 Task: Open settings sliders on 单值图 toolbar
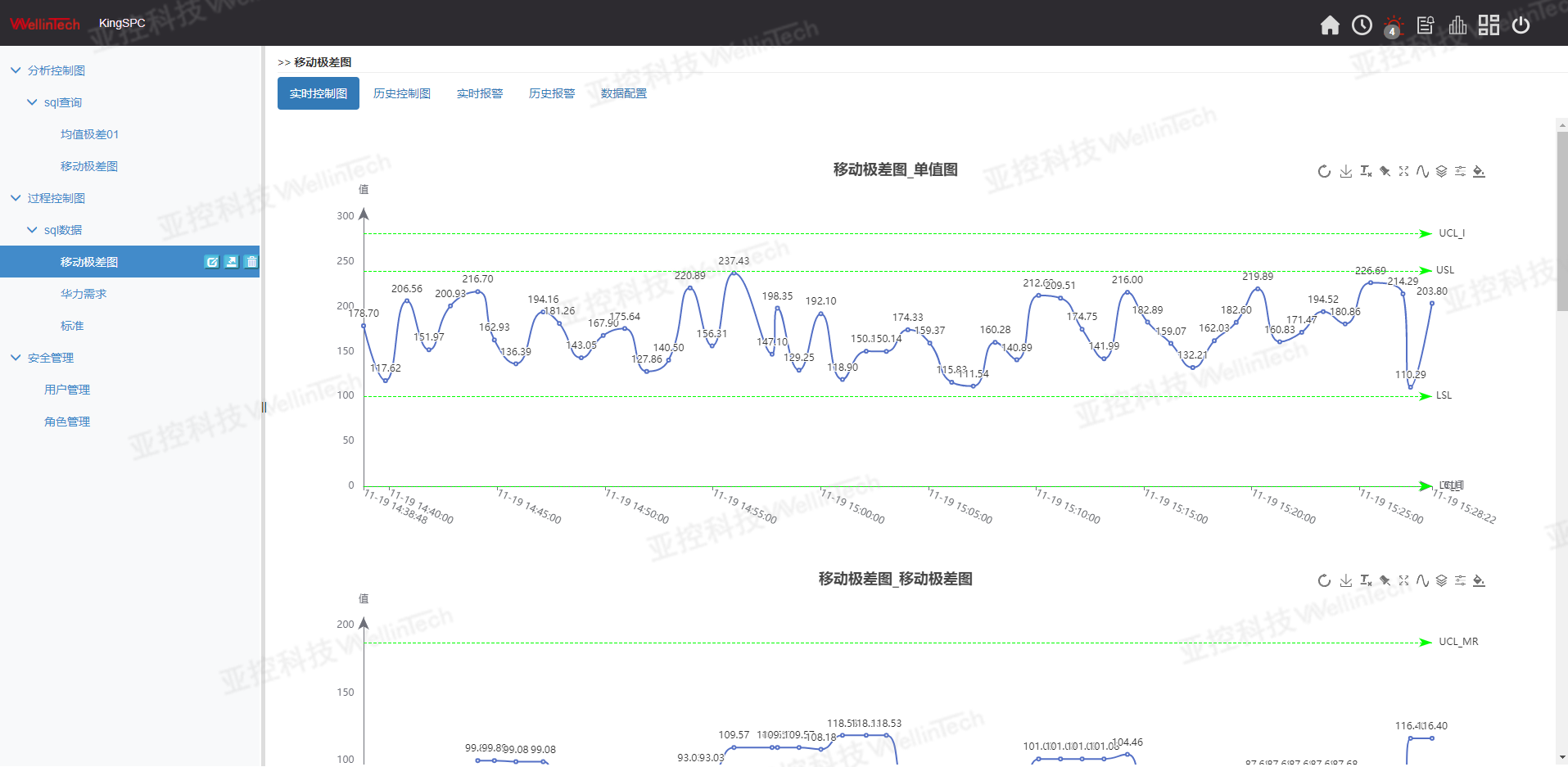click(1460, 171)
